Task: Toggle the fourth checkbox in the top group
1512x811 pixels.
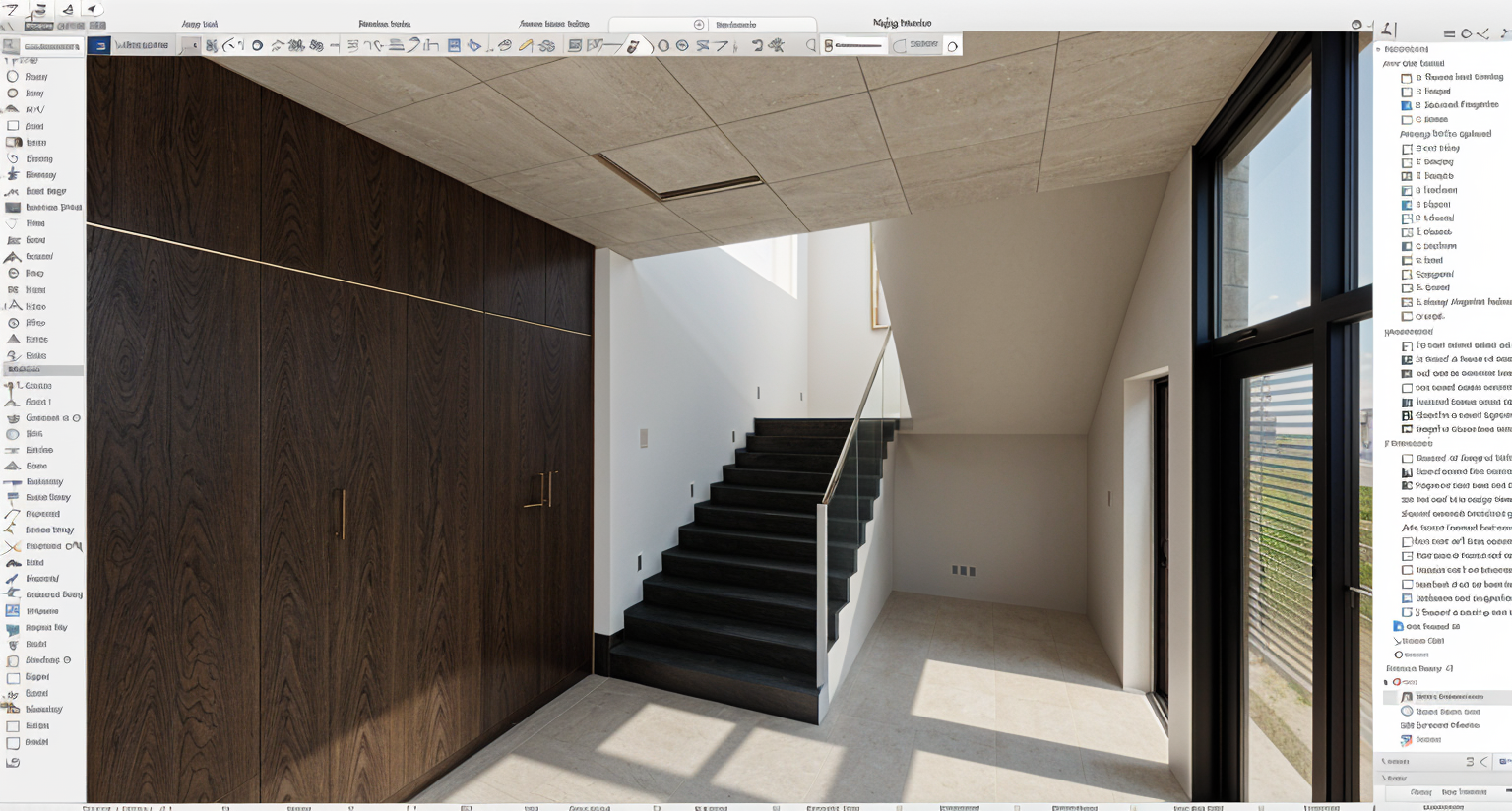Action: pos(1407,120)
